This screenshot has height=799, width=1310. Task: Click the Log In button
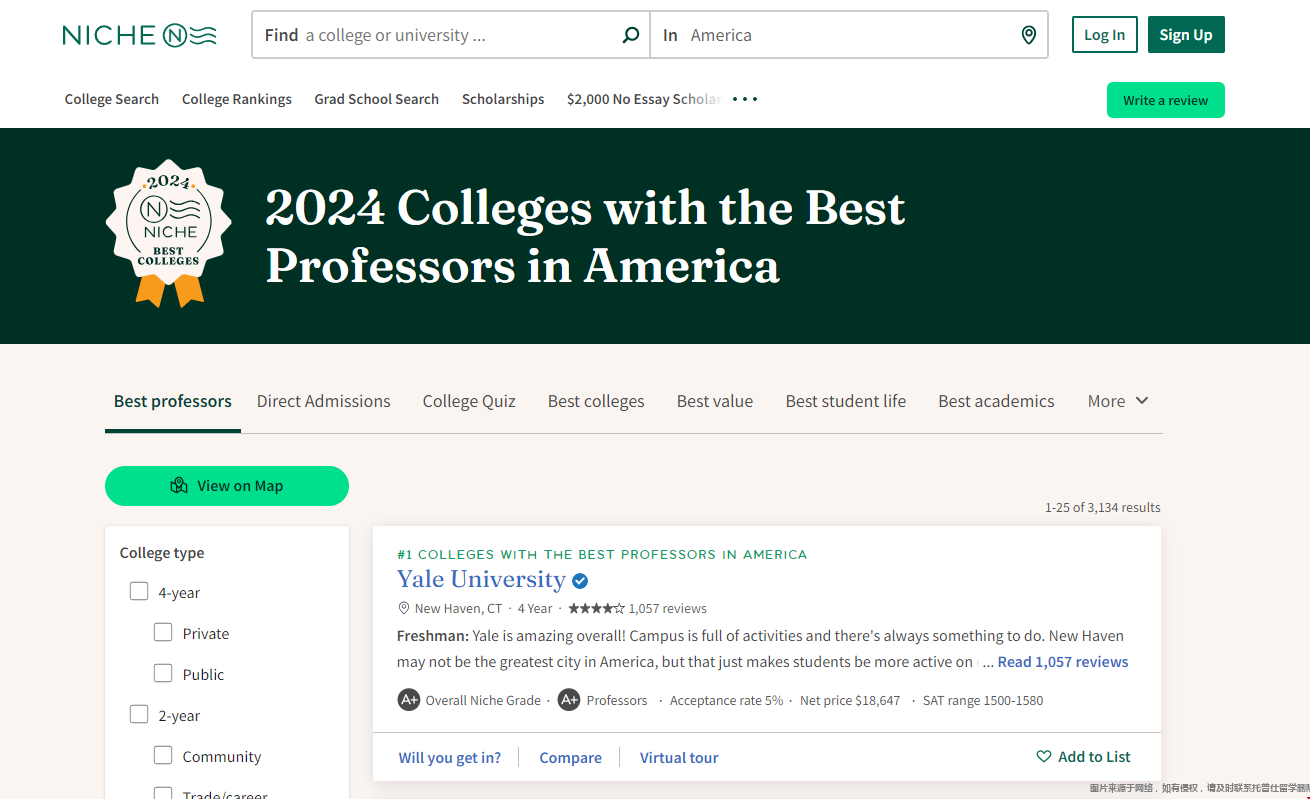pos(1105,35)
